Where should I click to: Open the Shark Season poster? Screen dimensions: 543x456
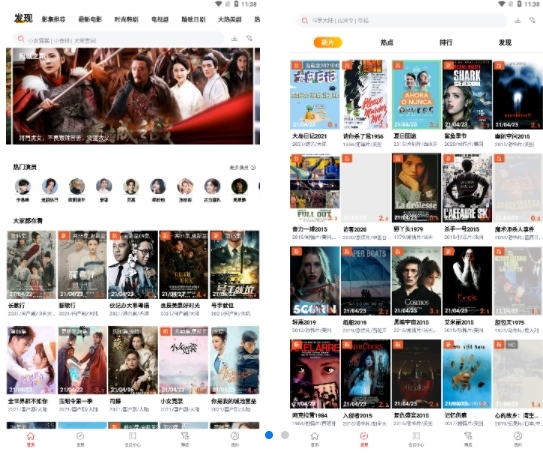click(x=467, y=95)
